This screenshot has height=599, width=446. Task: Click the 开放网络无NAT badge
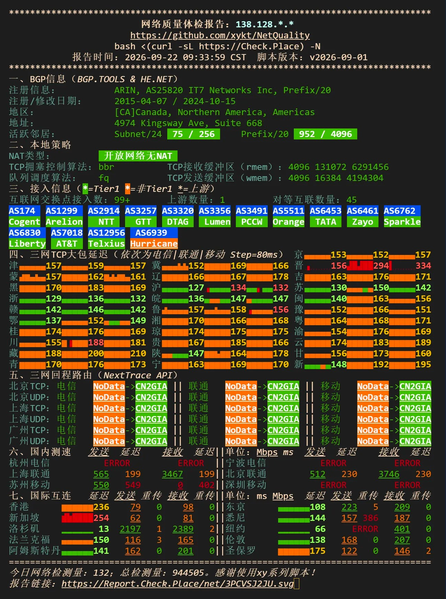pos(138,156)
